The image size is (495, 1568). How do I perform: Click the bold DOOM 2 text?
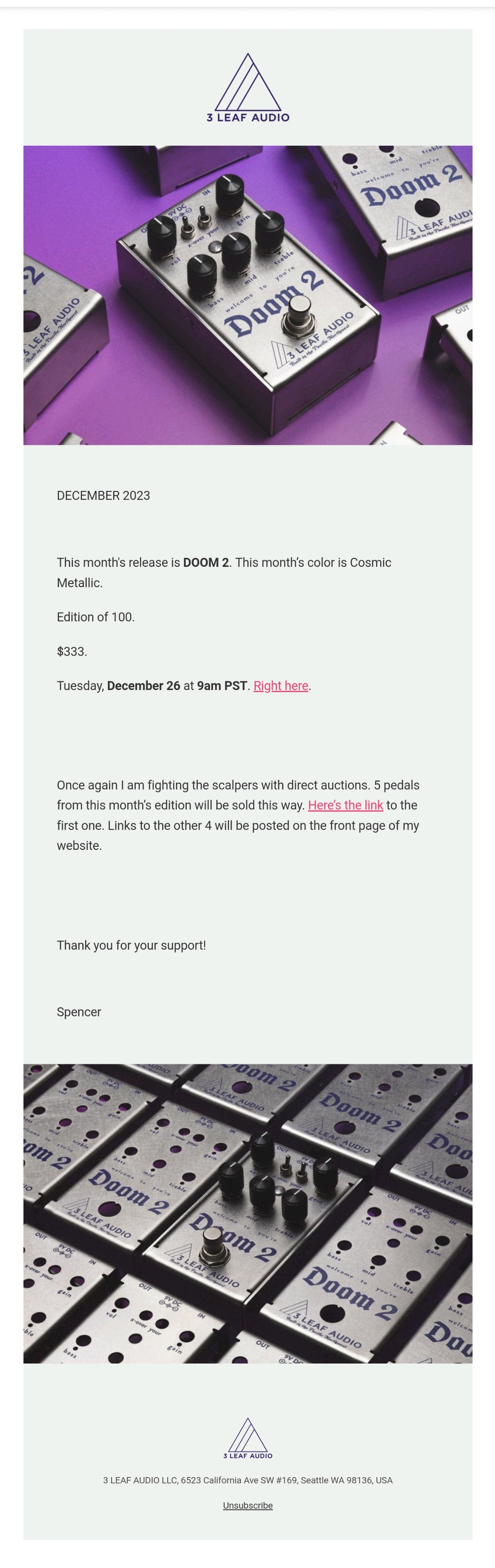point(206,562)
